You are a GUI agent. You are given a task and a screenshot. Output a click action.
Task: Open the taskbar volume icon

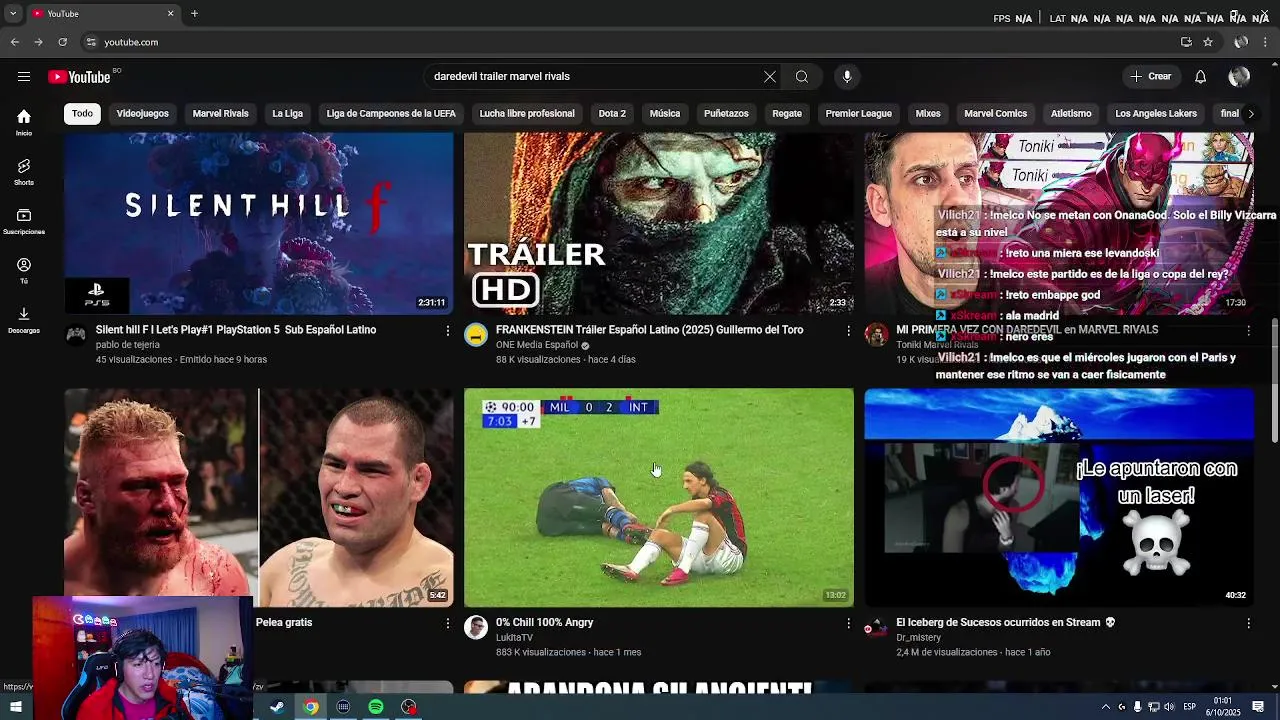tap(1169, 707)
